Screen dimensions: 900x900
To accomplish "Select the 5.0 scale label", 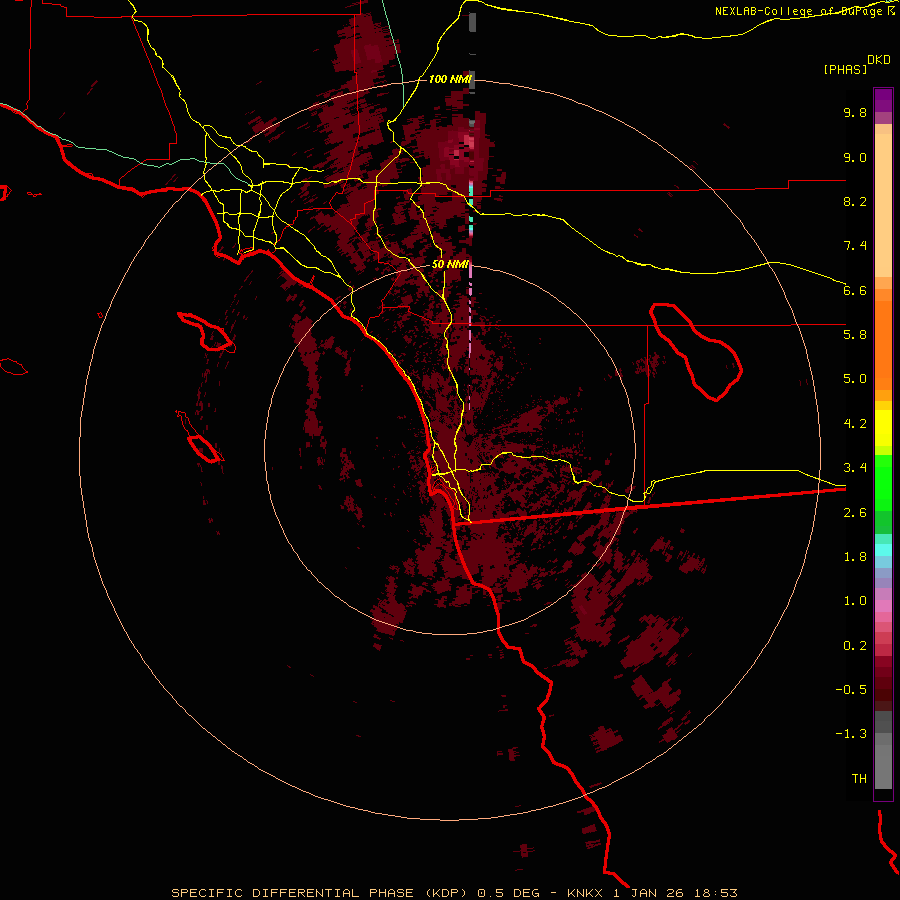I will tap(855, 379).
